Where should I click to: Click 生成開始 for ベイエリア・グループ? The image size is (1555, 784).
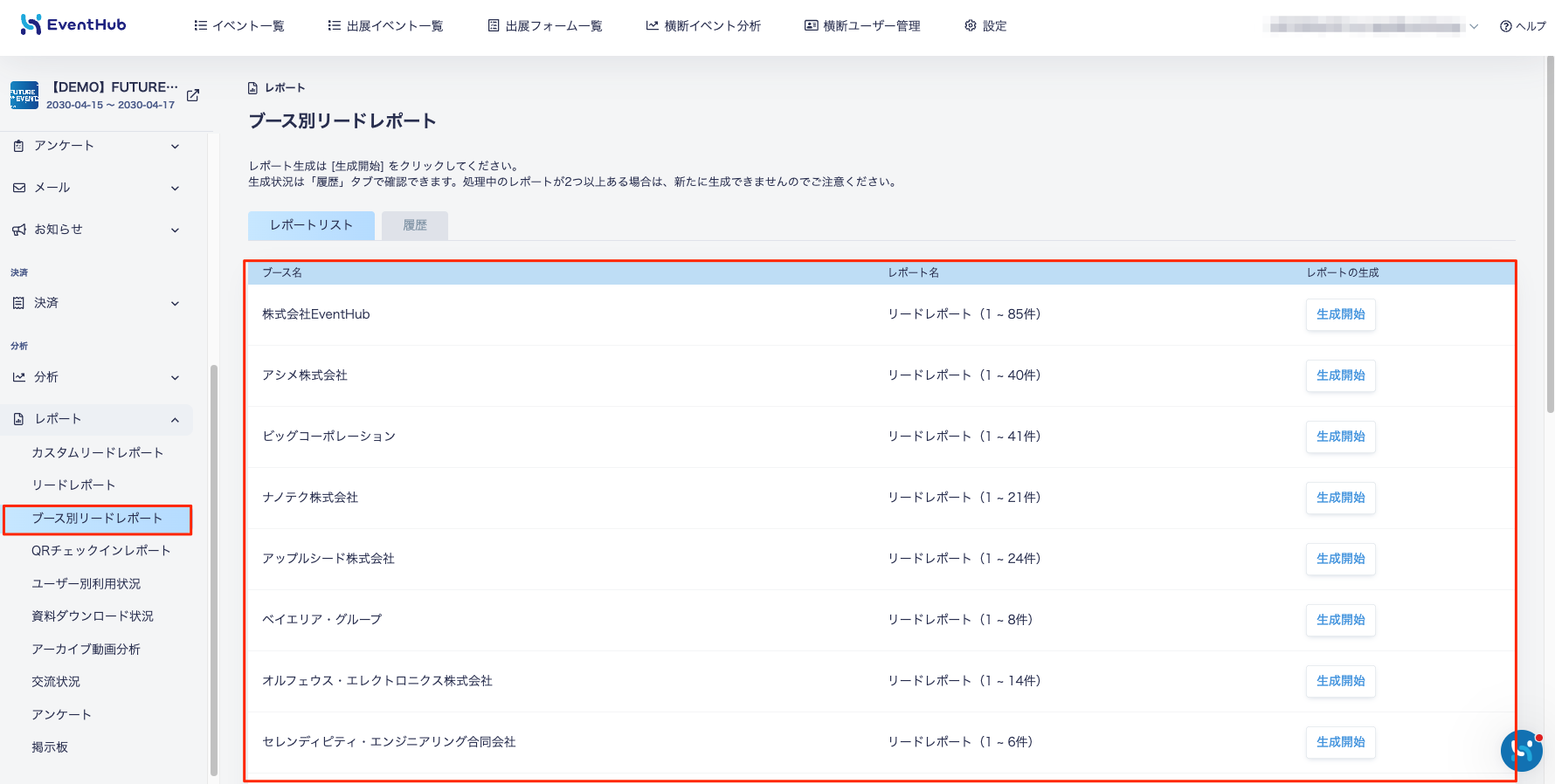tap(1341, 620)
